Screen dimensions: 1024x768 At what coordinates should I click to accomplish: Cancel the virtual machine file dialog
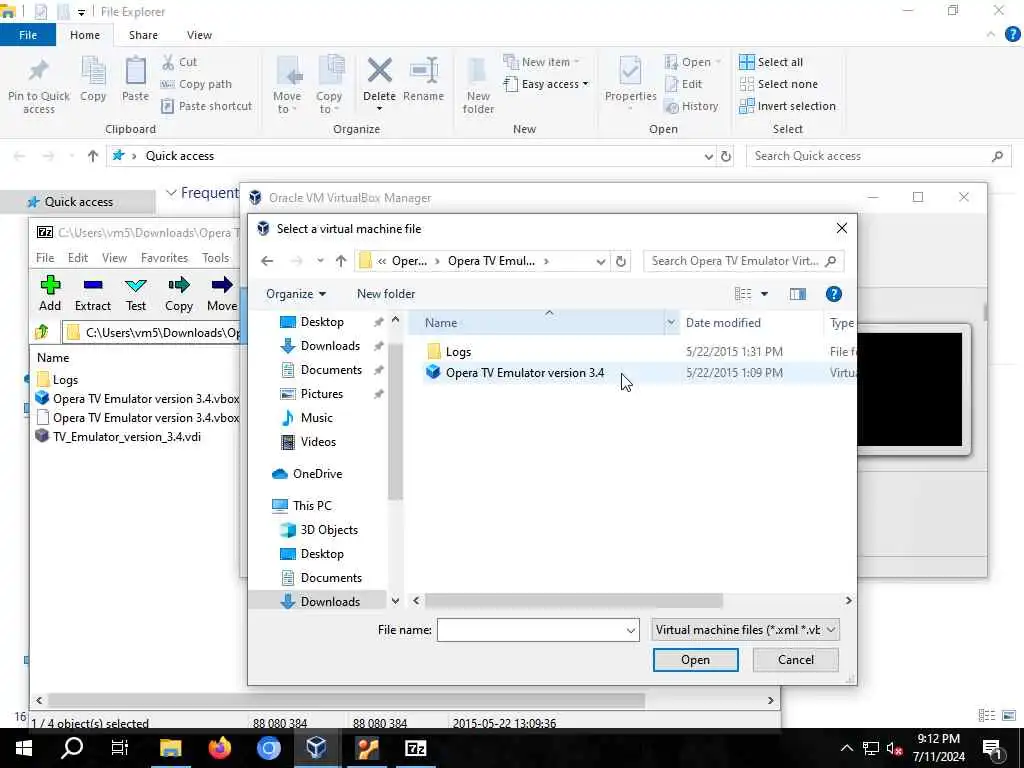tap(795, 660)
